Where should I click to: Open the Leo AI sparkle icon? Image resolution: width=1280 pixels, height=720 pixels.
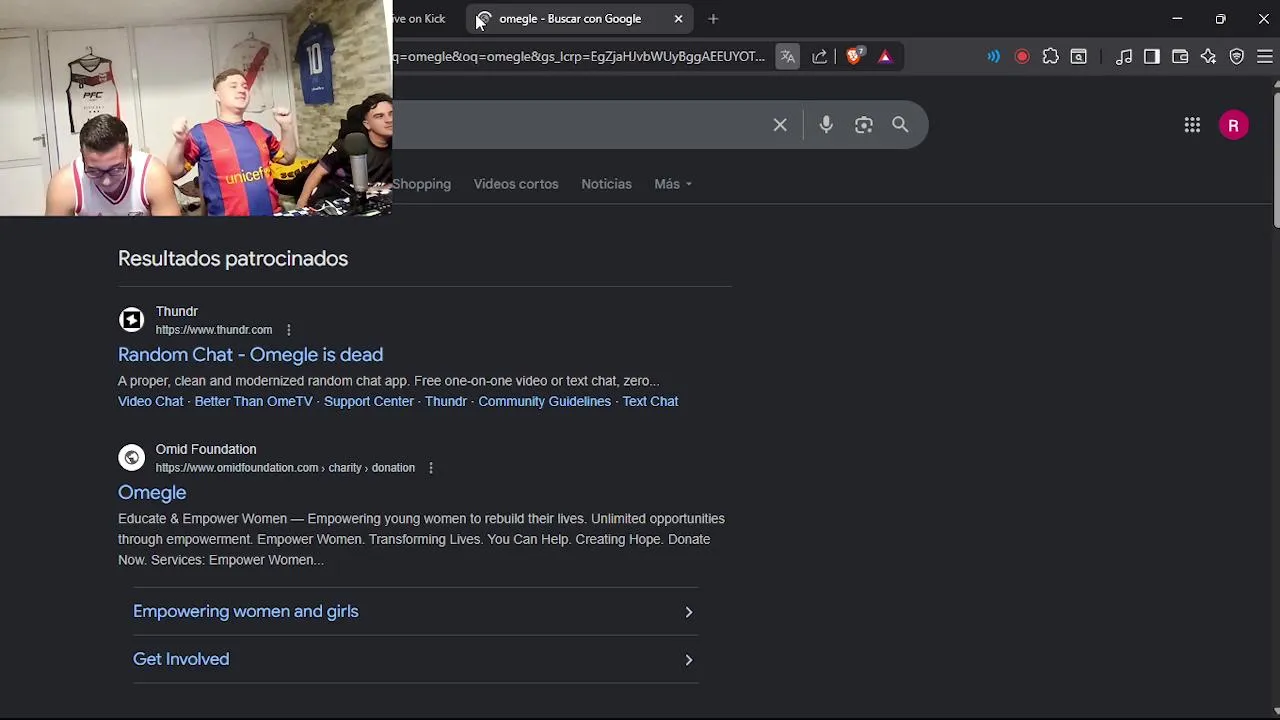click(1209, 57)
